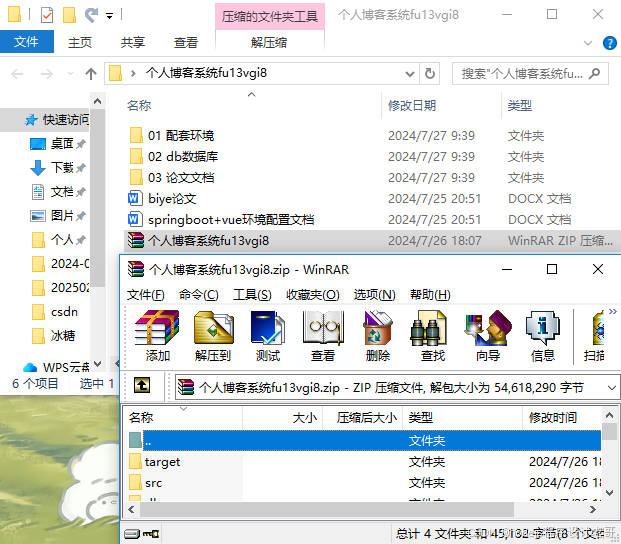The height and width of the screenshot is (544, 621).
Task: Open WinRAR 帮助(H) menu
Action: pyautogui.click(x=431, y=295)
